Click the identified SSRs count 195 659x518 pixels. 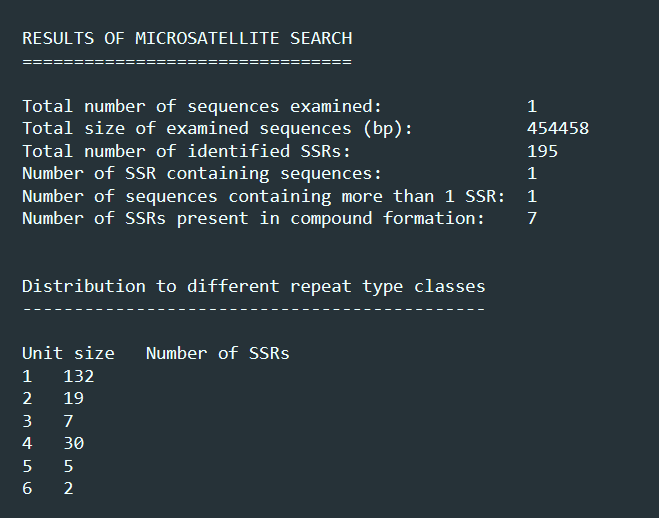[x=542, y=151]
